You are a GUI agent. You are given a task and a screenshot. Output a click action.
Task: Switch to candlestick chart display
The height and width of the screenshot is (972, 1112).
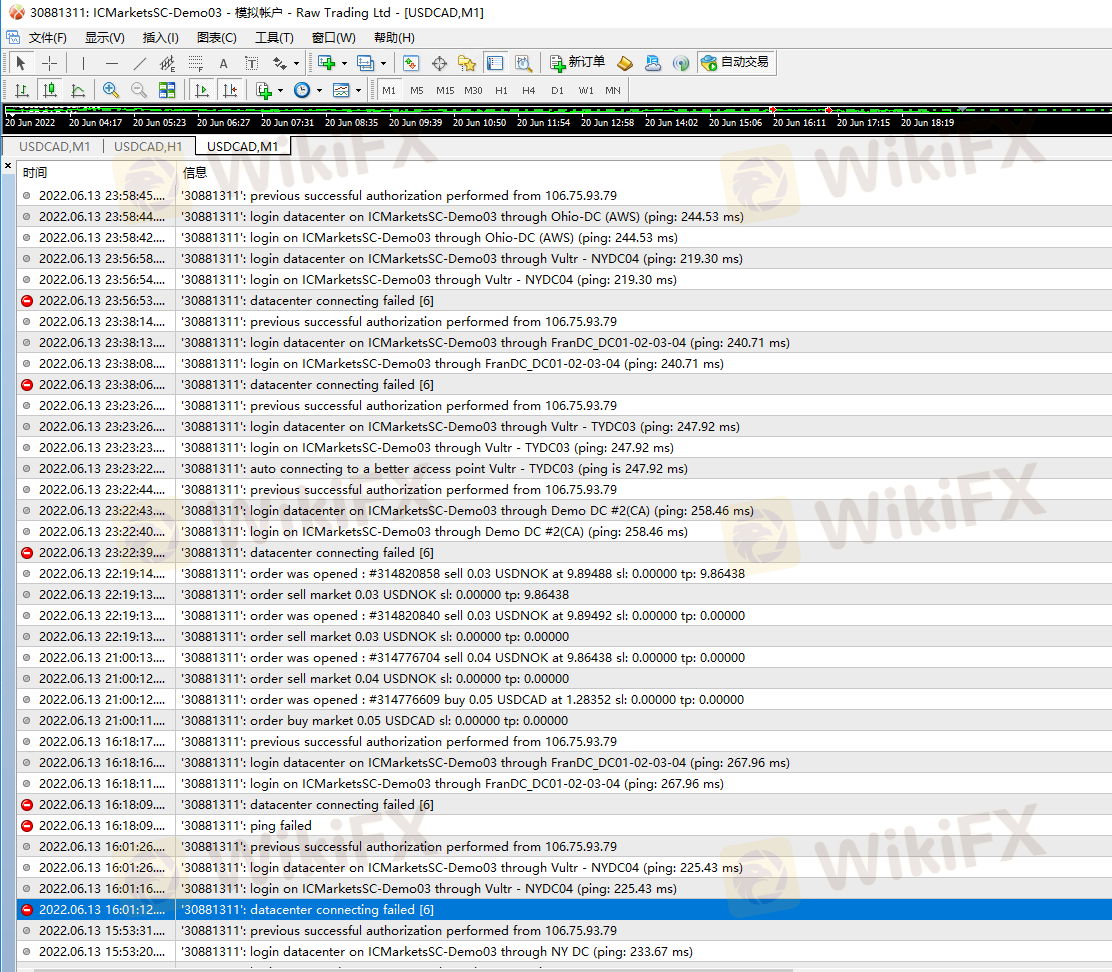pyautogui.click(x=50, y=90)
